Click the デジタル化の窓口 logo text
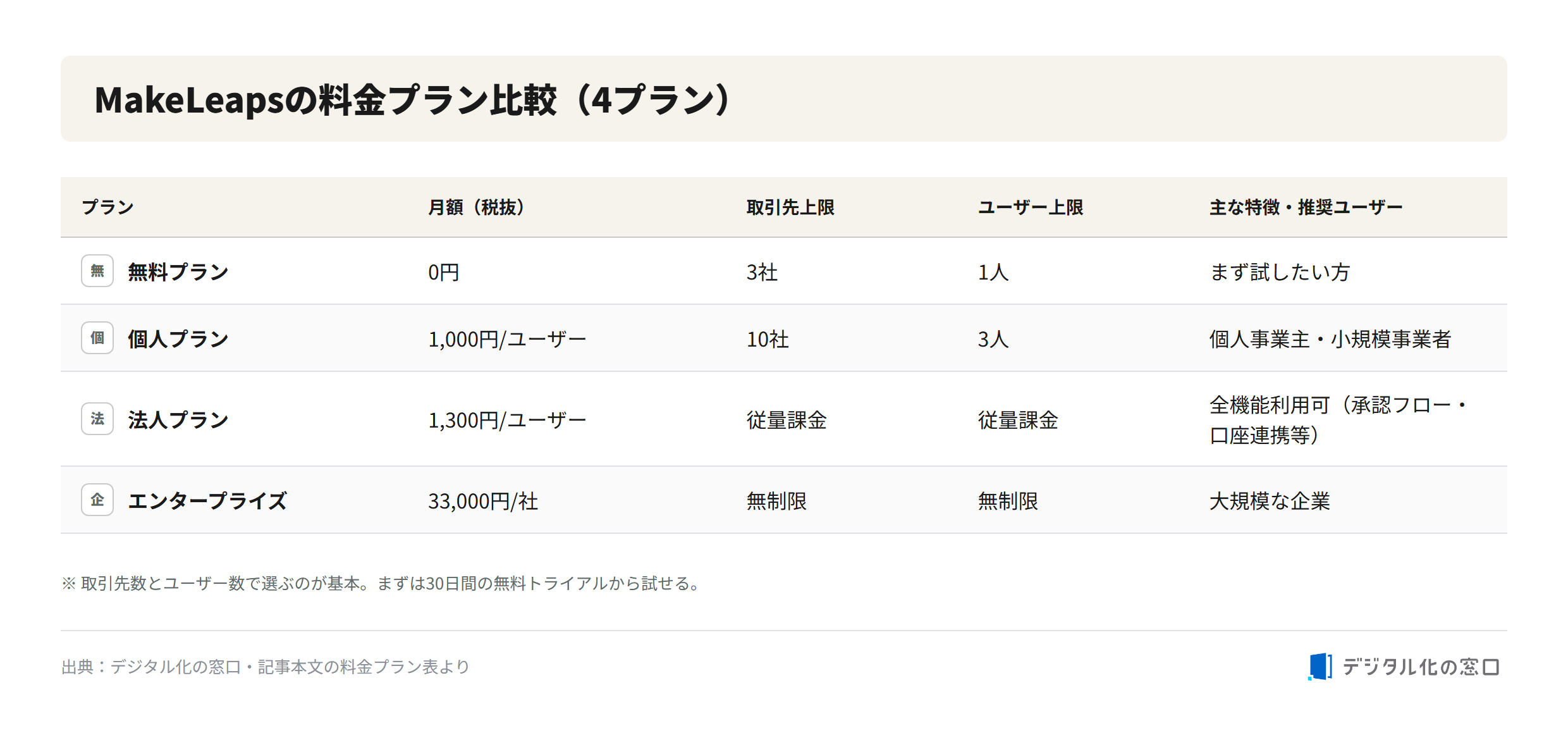Screen dimensions: 1568x740 click(x=1421, y=667)
